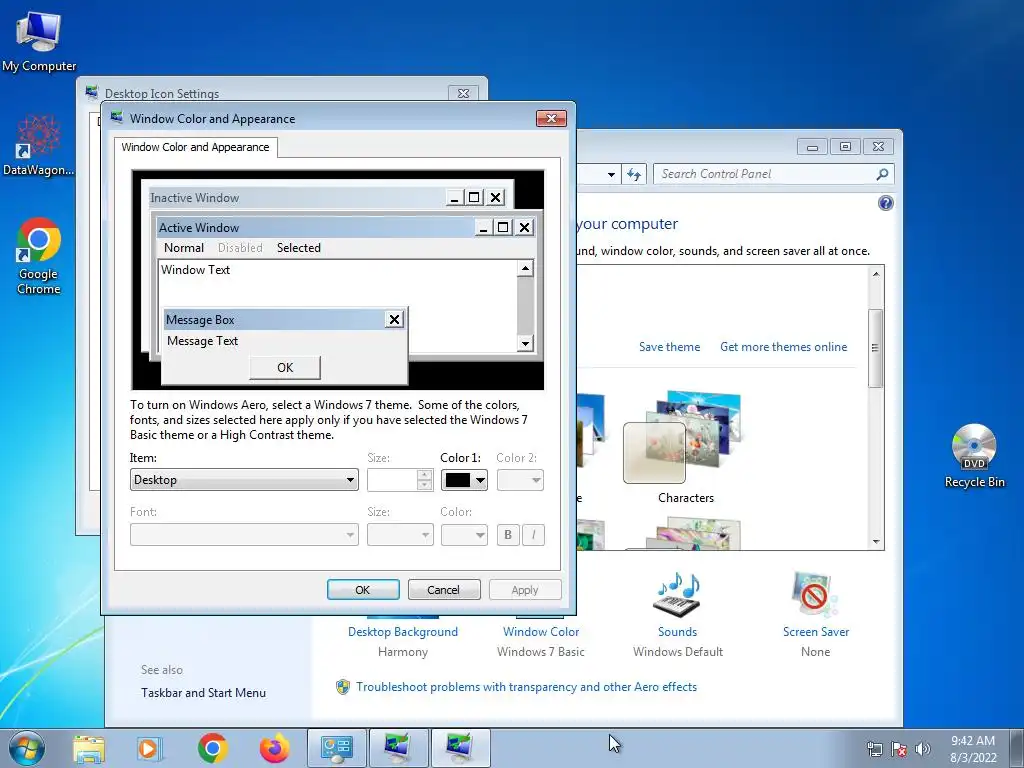Open the Color 1 dropdown arrow
This screenshot has height=768, width=1024.
(x=481, y=481)
